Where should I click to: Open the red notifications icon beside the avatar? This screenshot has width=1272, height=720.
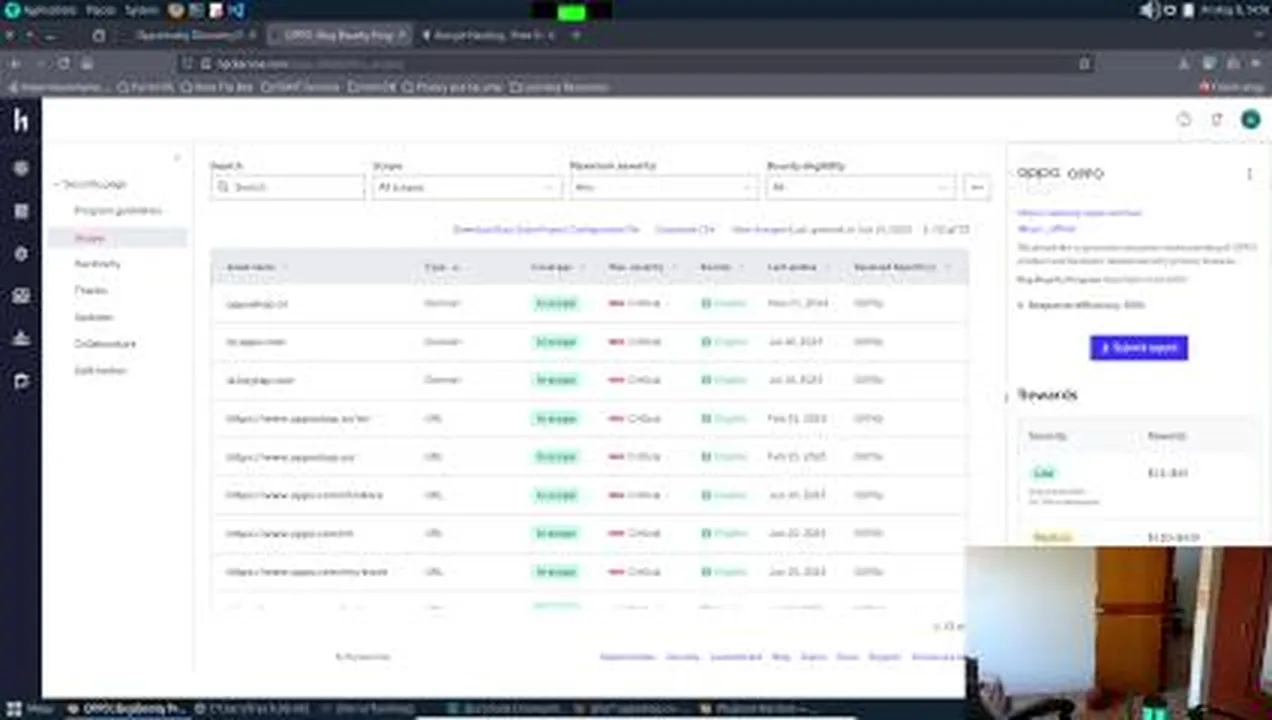pyautogui.click(x=1217, y=119)
